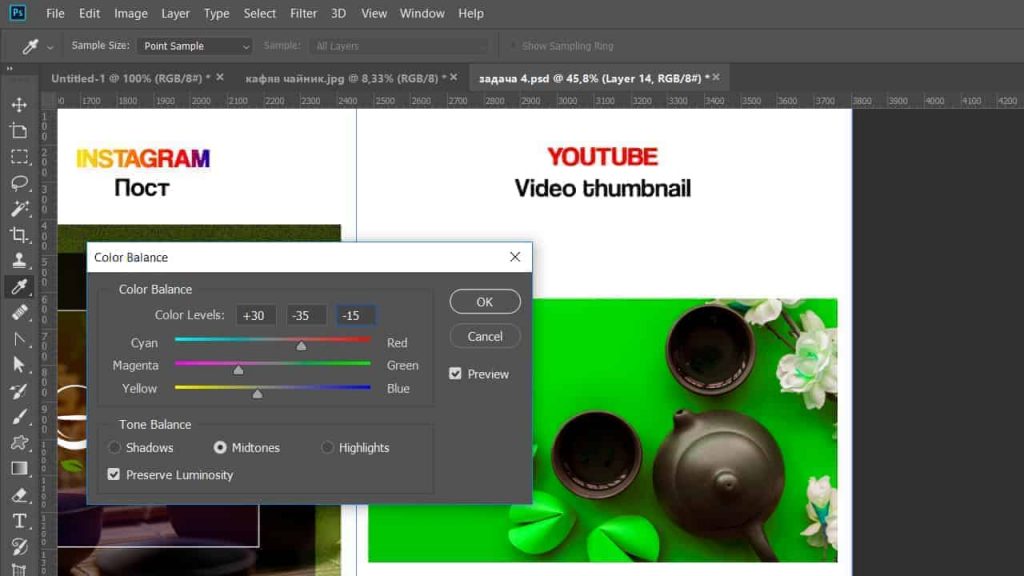Click the +30 color level field
The image size is (1024, 576).
tap(255, 315)
